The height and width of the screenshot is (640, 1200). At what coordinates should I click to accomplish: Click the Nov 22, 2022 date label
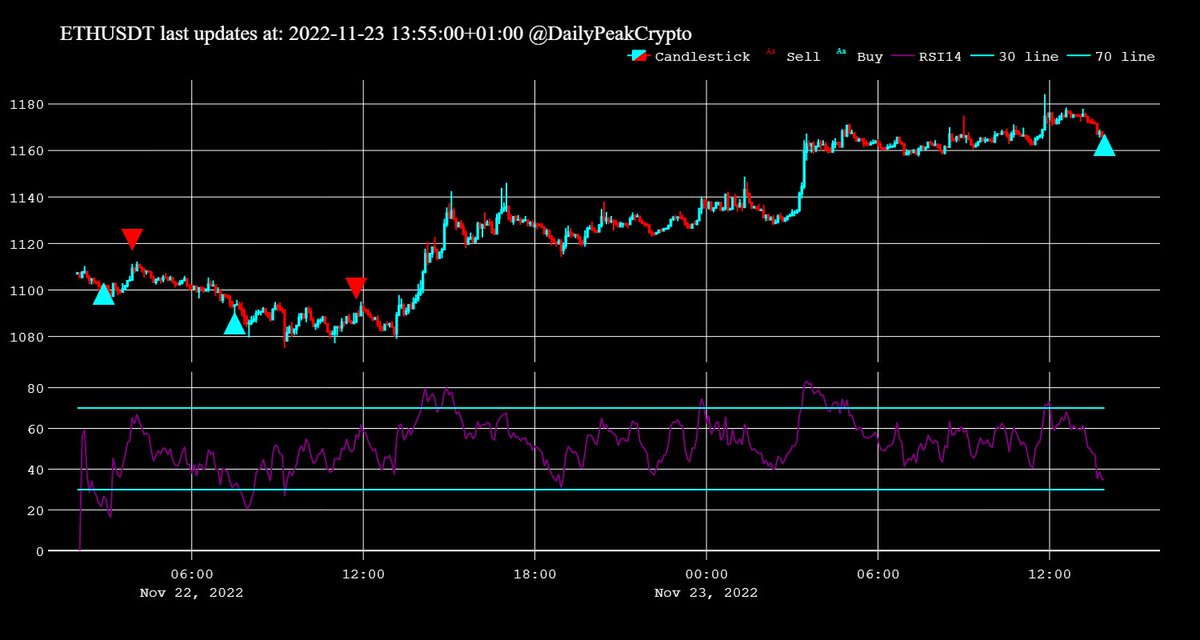191,592
